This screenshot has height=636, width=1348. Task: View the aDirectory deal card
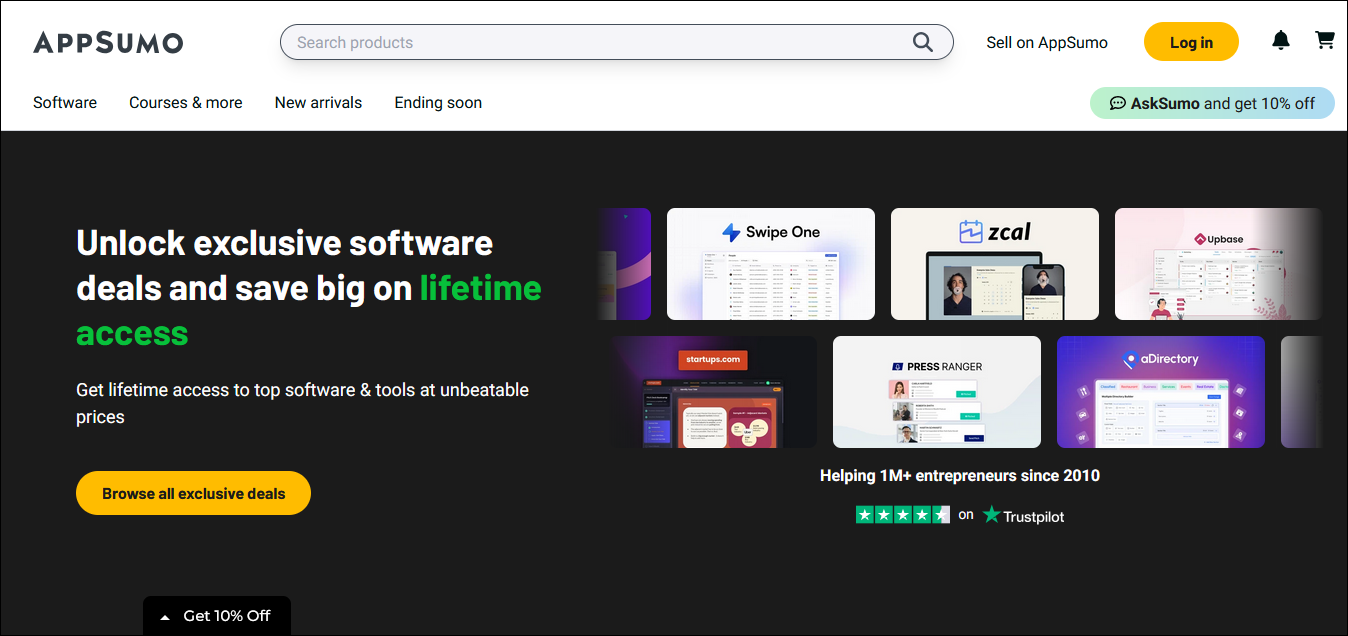coord(1161,392)
